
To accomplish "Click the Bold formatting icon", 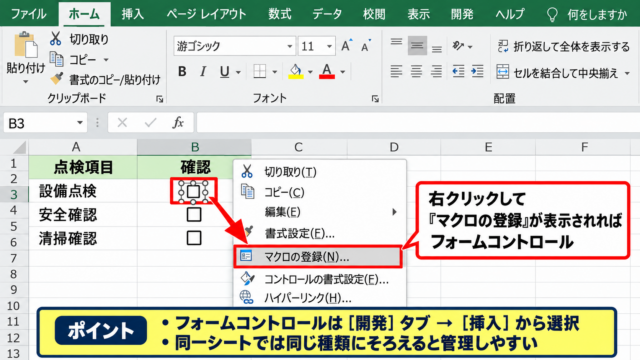I will (182, 71).
